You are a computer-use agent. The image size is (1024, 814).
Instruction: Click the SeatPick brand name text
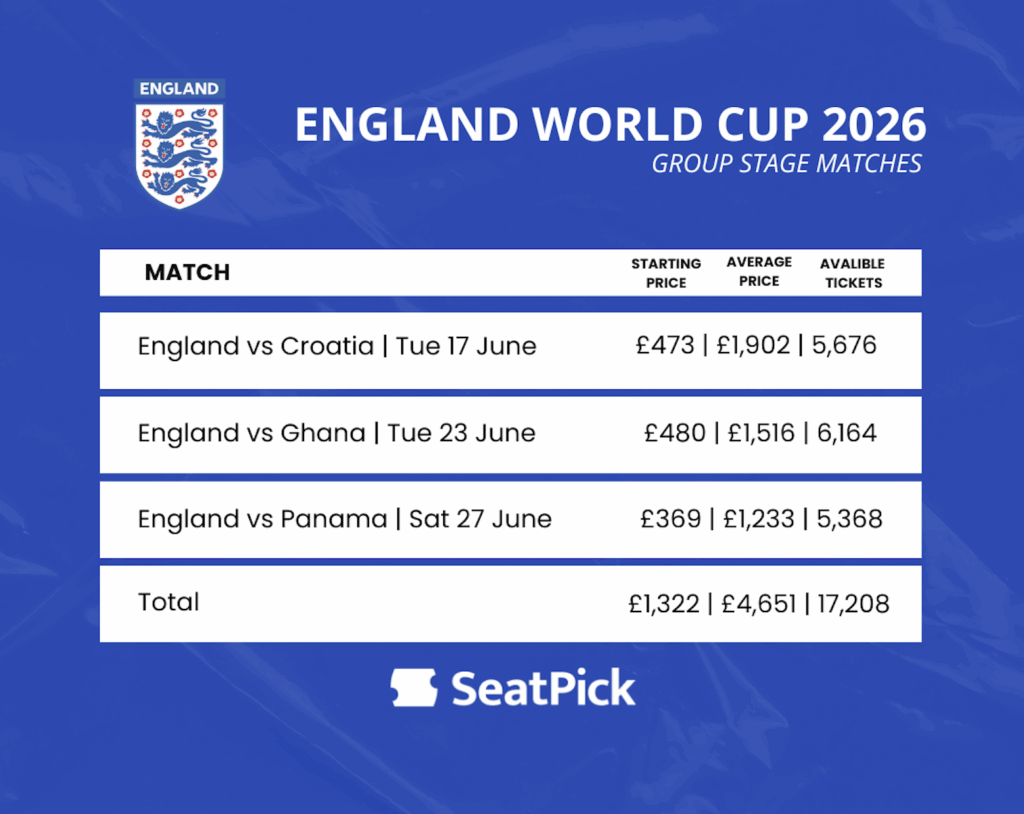pyautogui.click(x=543, y=689)
